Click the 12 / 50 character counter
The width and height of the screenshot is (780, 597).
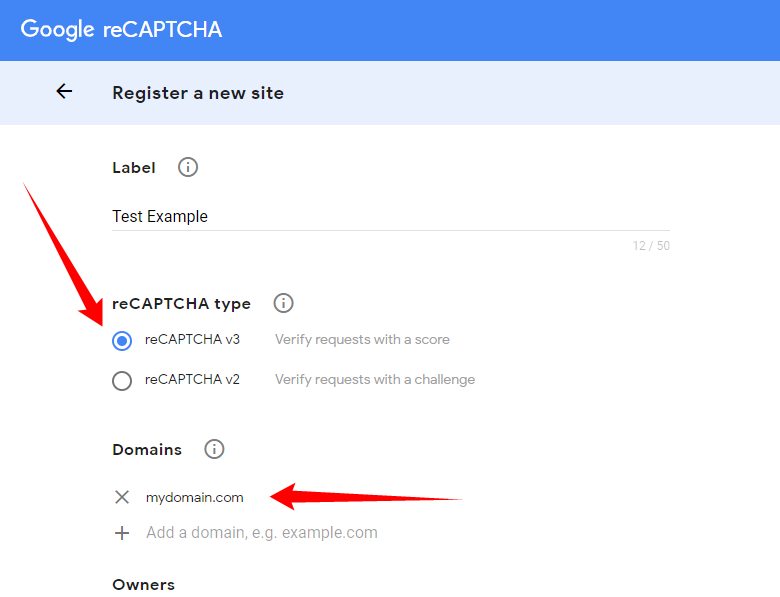pyautogui.click(x=651, y=246)
